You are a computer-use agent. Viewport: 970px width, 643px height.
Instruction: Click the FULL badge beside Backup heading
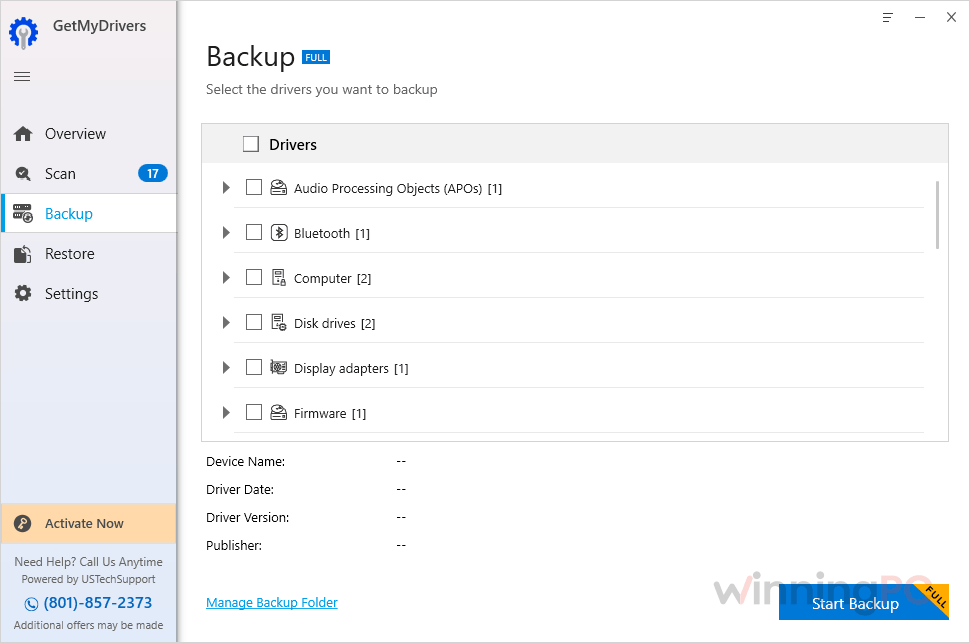click(x=316, y=58)
